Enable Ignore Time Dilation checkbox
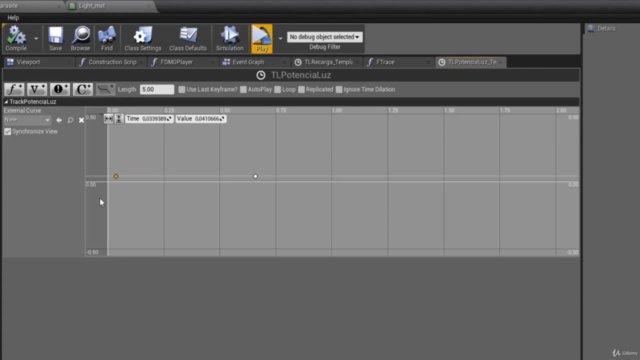640x360 pixels. (x=339, y=89)
